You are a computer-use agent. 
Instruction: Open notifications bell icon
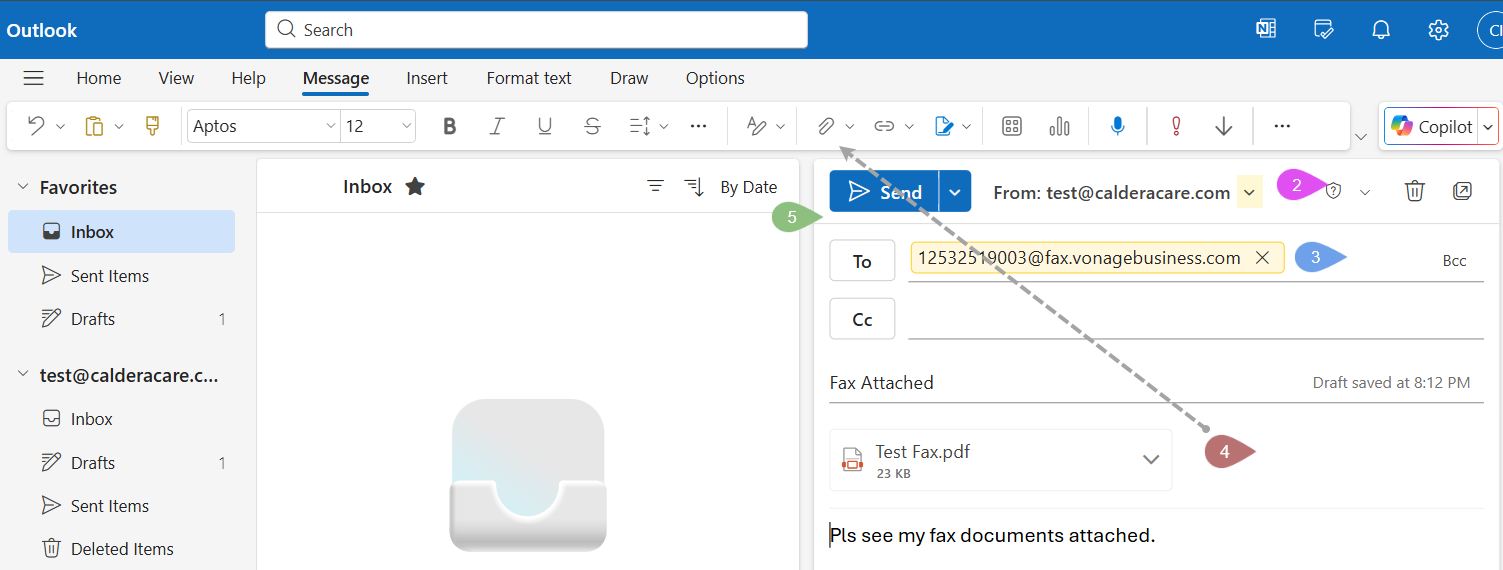[x=1381, y=30]
